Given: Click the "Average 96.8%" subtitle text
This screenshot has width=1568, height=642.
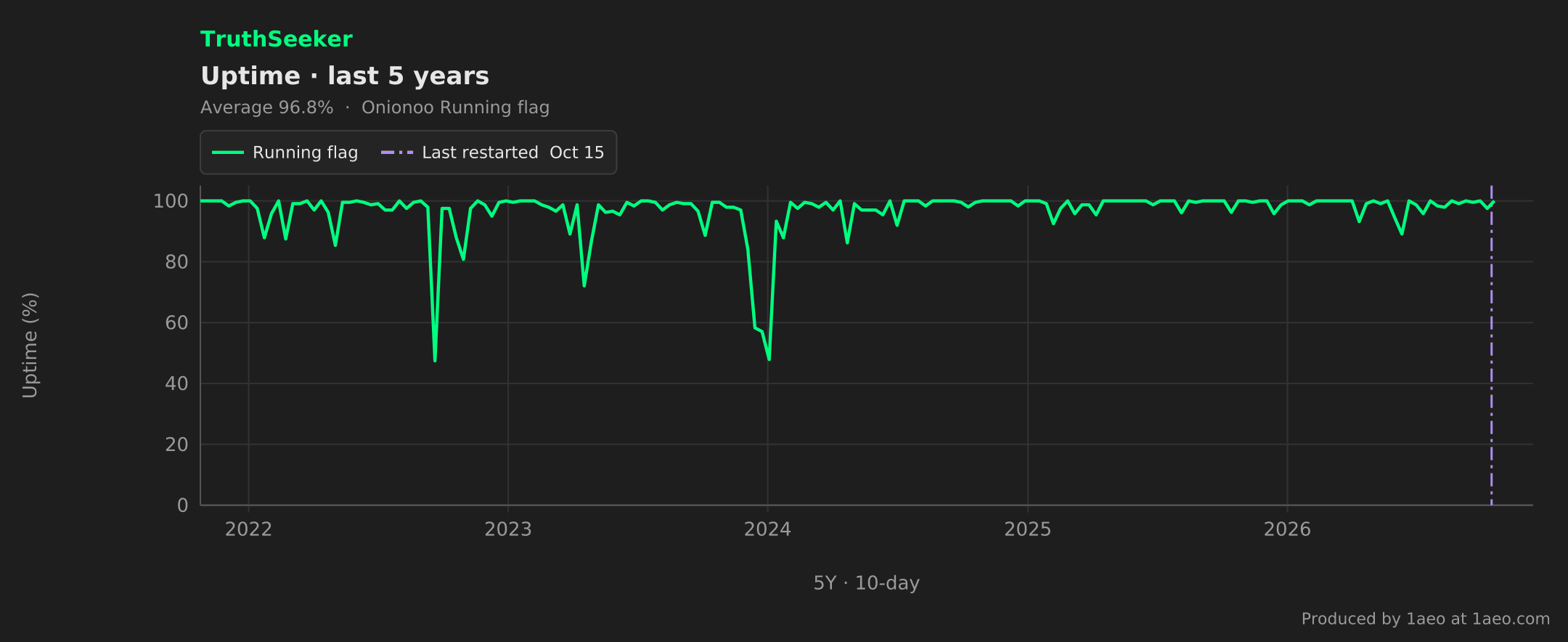Looking at the screenshot, I should tap(267, 107).
